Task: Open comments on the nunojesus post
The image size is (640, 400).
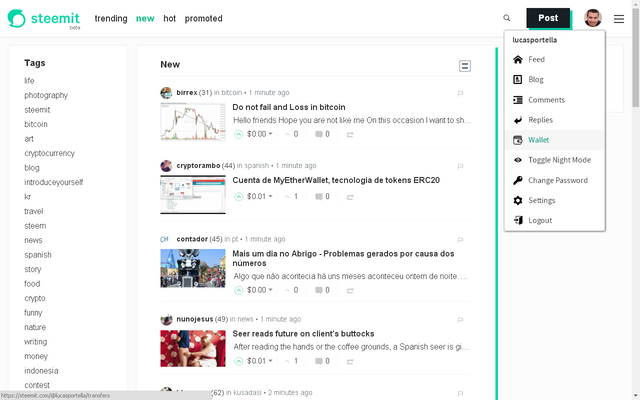Action: click(322, 361)
